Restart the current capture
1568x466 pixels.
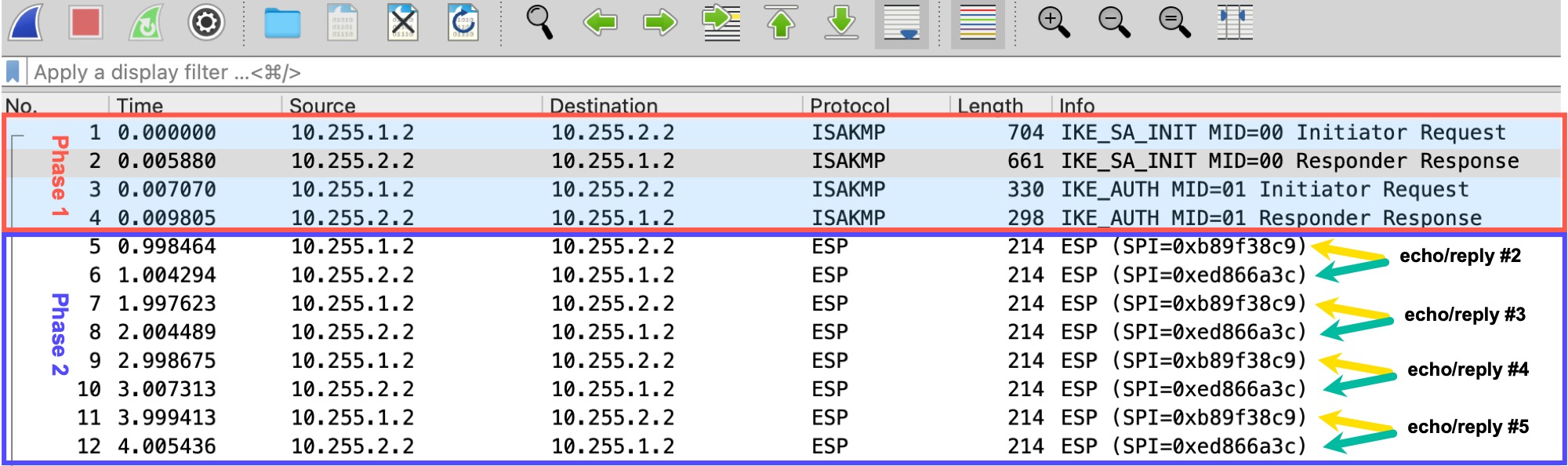[x=146, y=23]
